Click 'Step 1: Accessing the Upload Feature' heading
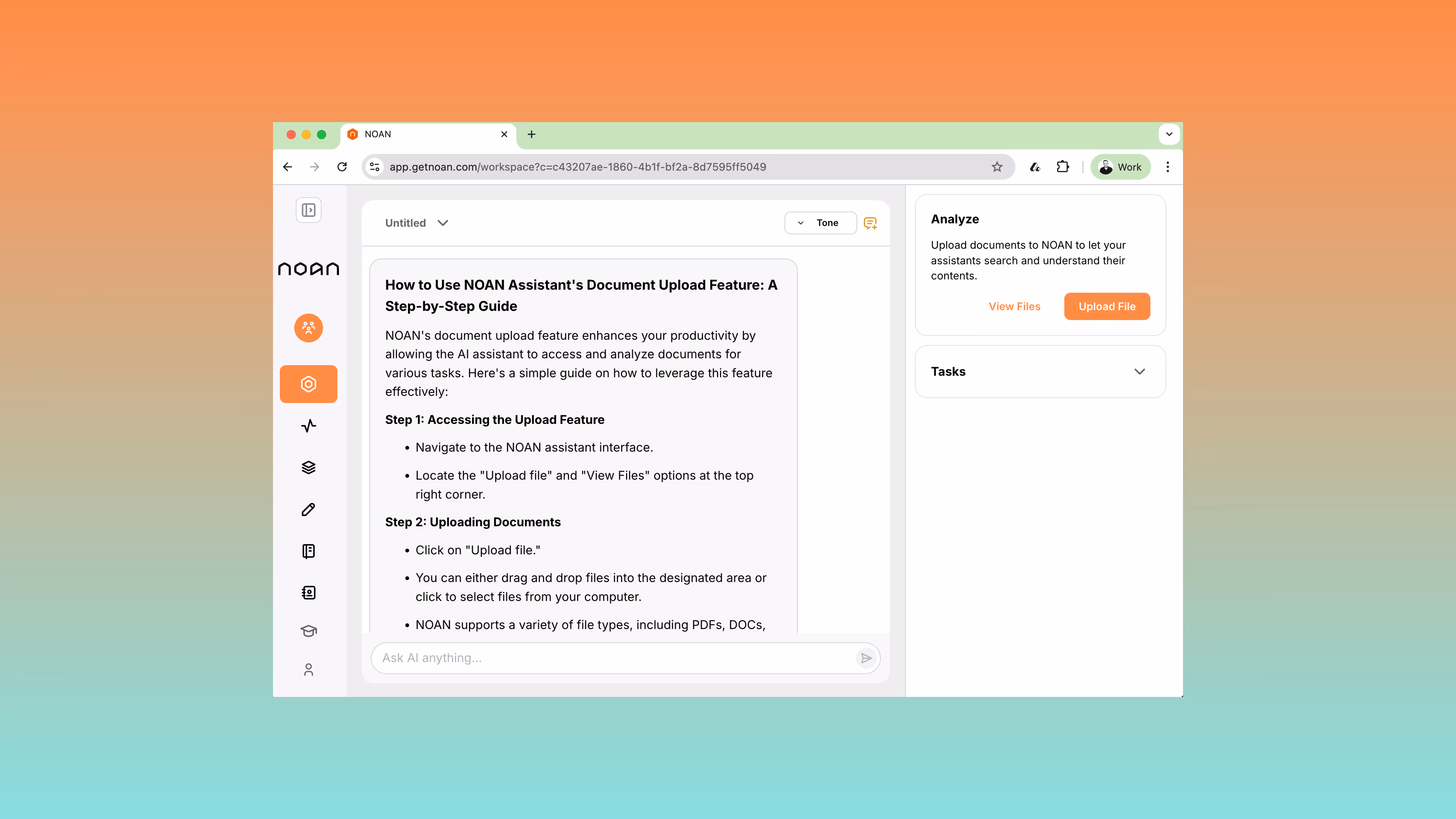This screenshot has height=819, width=1456. coord(494,420)
